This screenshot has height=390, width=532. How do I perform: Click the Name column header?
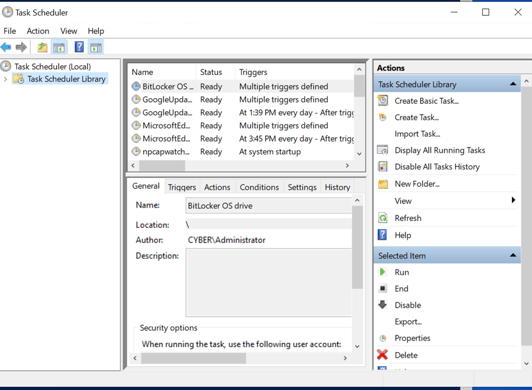[162, 72]
